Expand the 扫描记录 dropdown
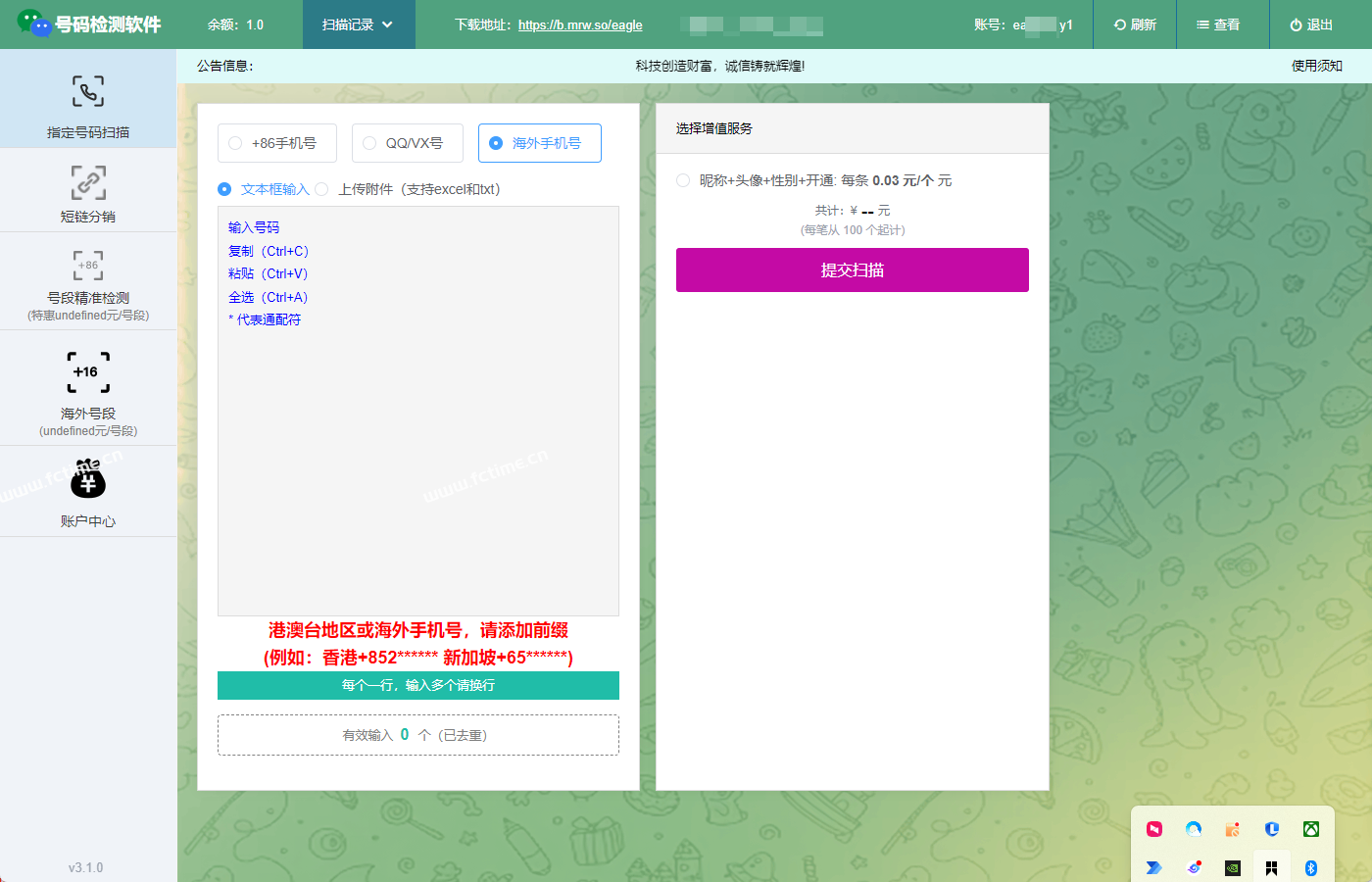1372x882 pixels. [359, 24]
